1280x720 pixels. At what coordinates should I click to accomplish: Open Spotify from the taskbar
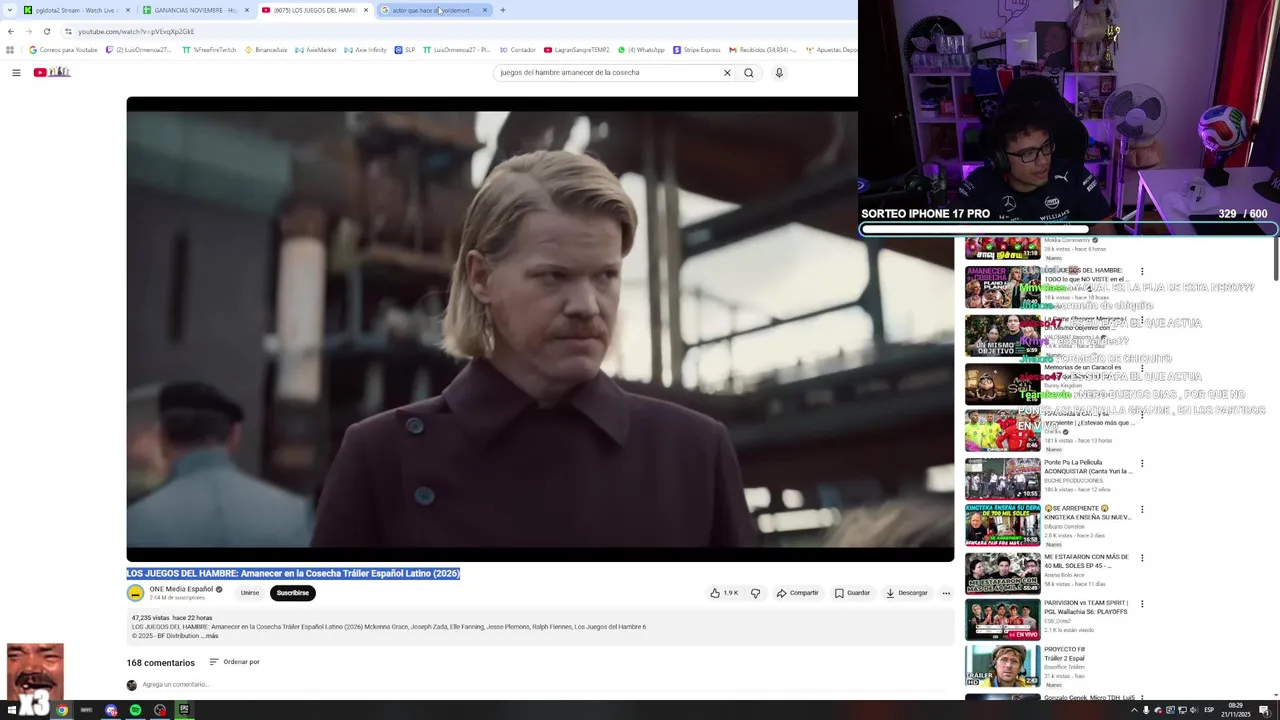pyautogui.click(x=135, y=710)
